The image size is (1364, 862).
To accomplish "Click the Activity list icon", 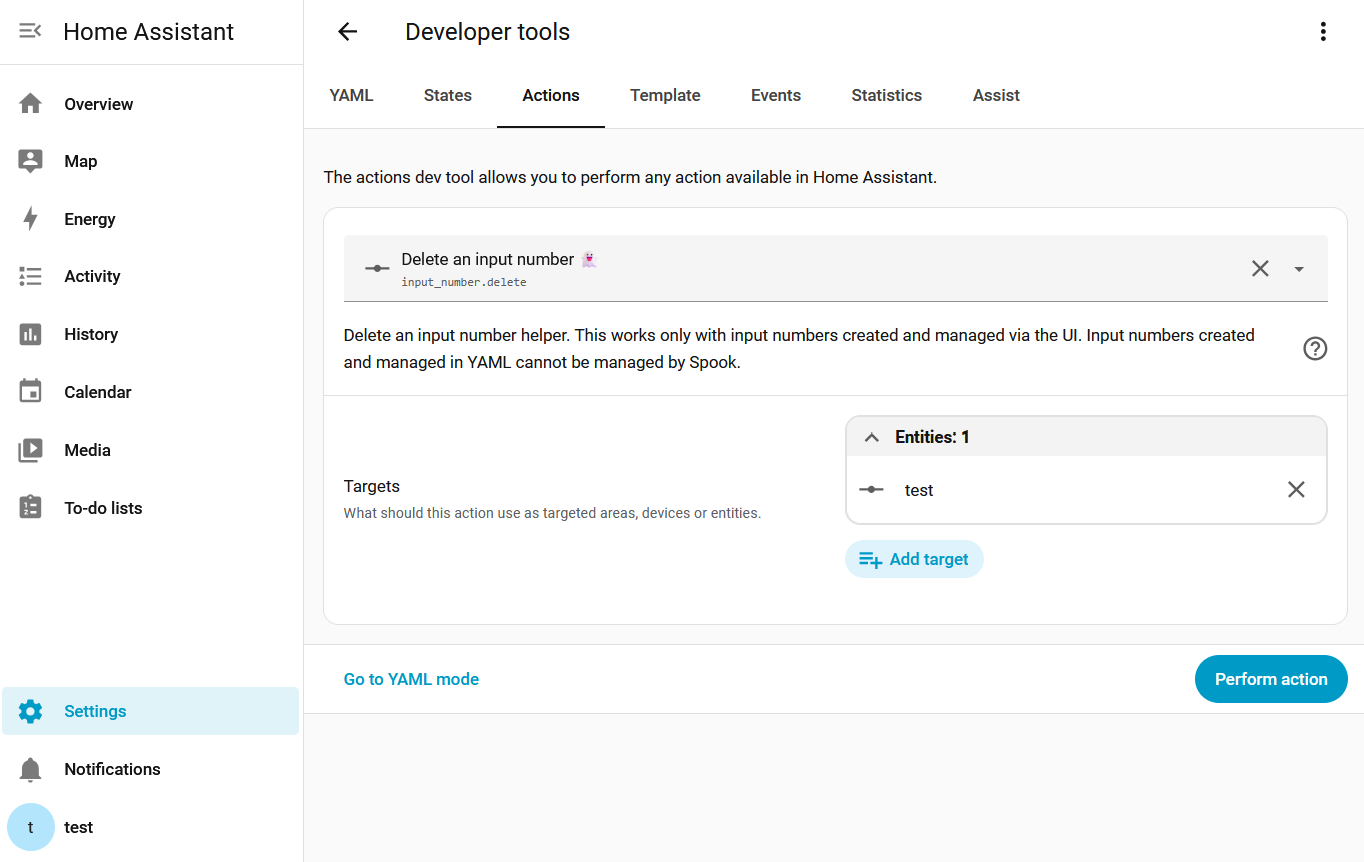I will pos(30,277).
